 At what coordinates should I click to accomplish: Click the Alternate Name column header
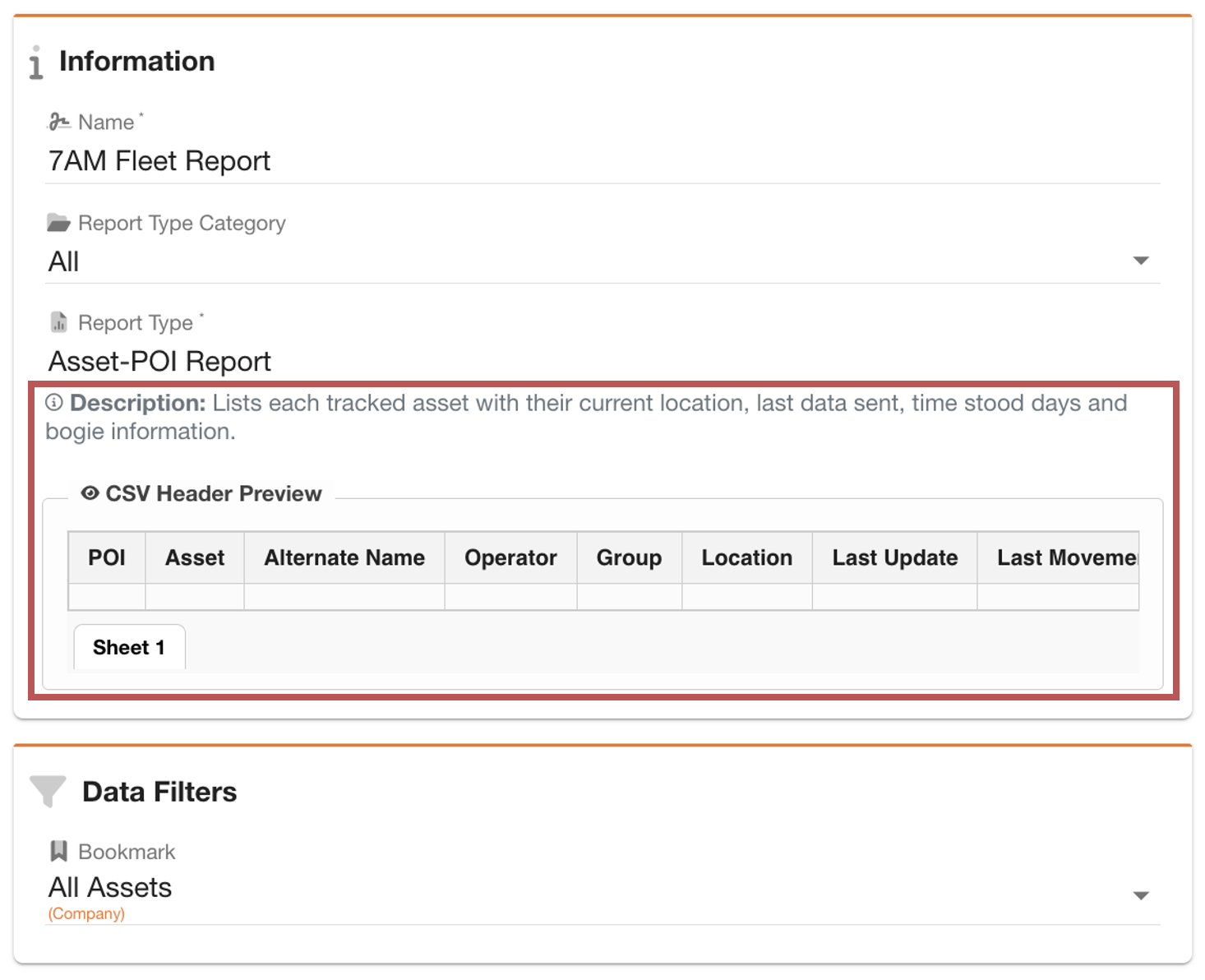coord(344,558)
